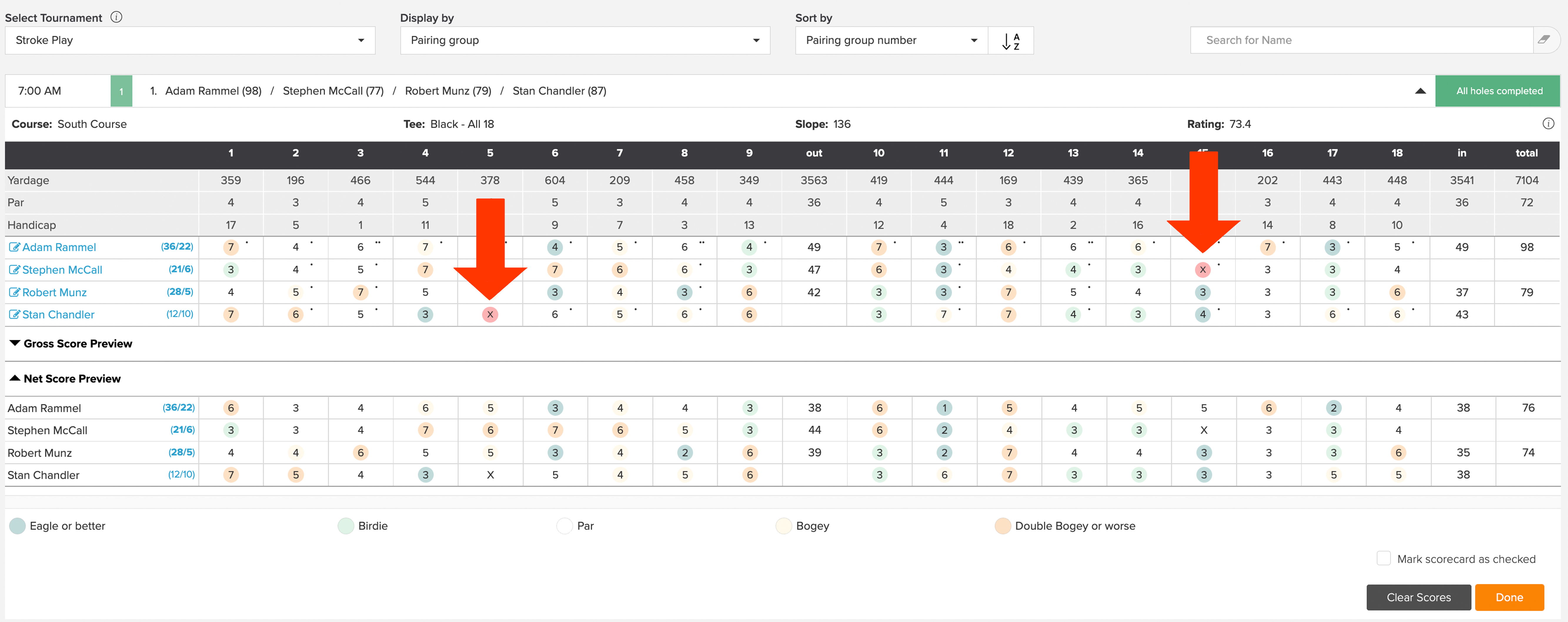Click Adam Rammel's net total 76
The height and width of the screenshot is (622, 1568).
[x=1528, y=408]
